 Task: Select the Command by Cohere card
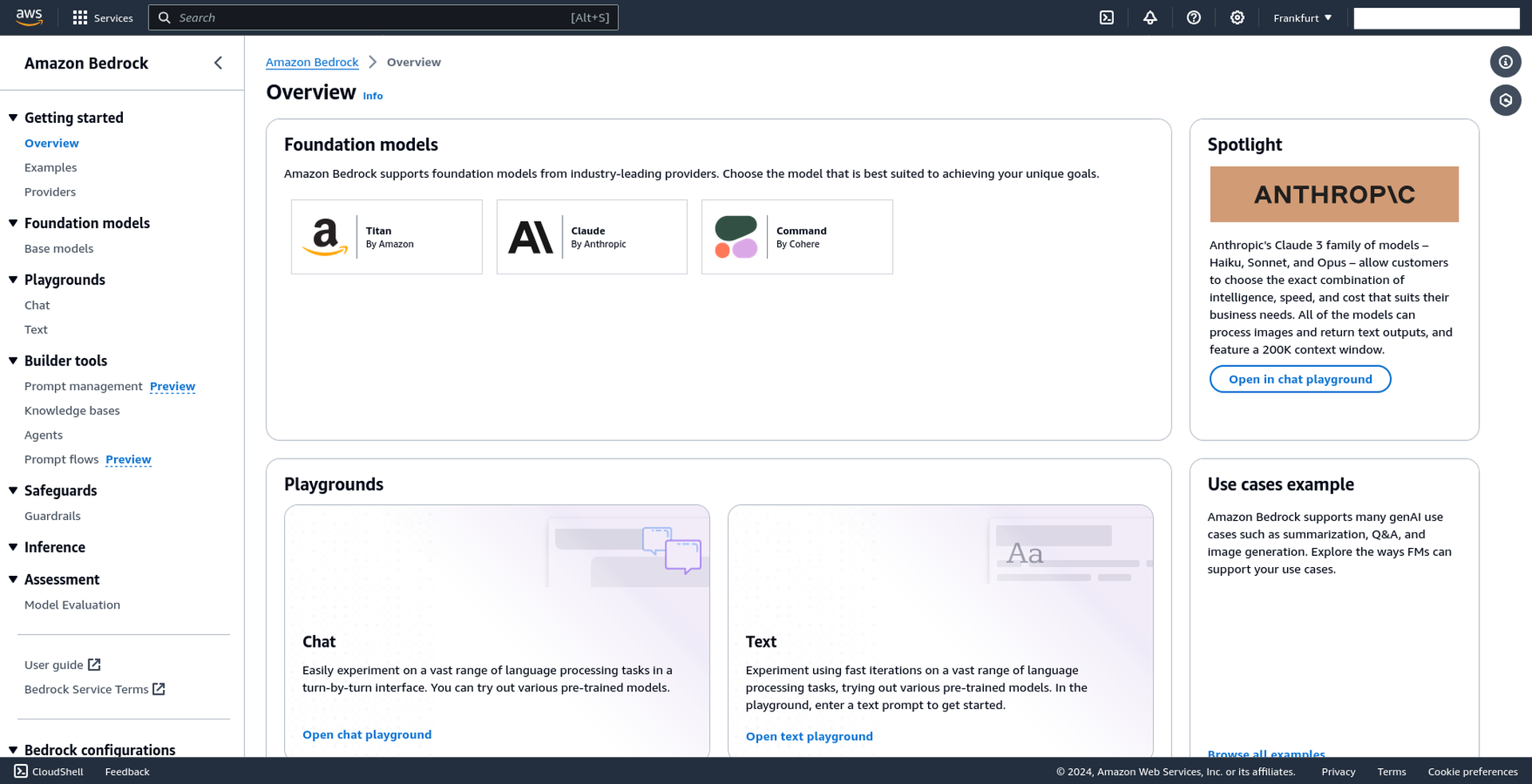tap(797, 237)
